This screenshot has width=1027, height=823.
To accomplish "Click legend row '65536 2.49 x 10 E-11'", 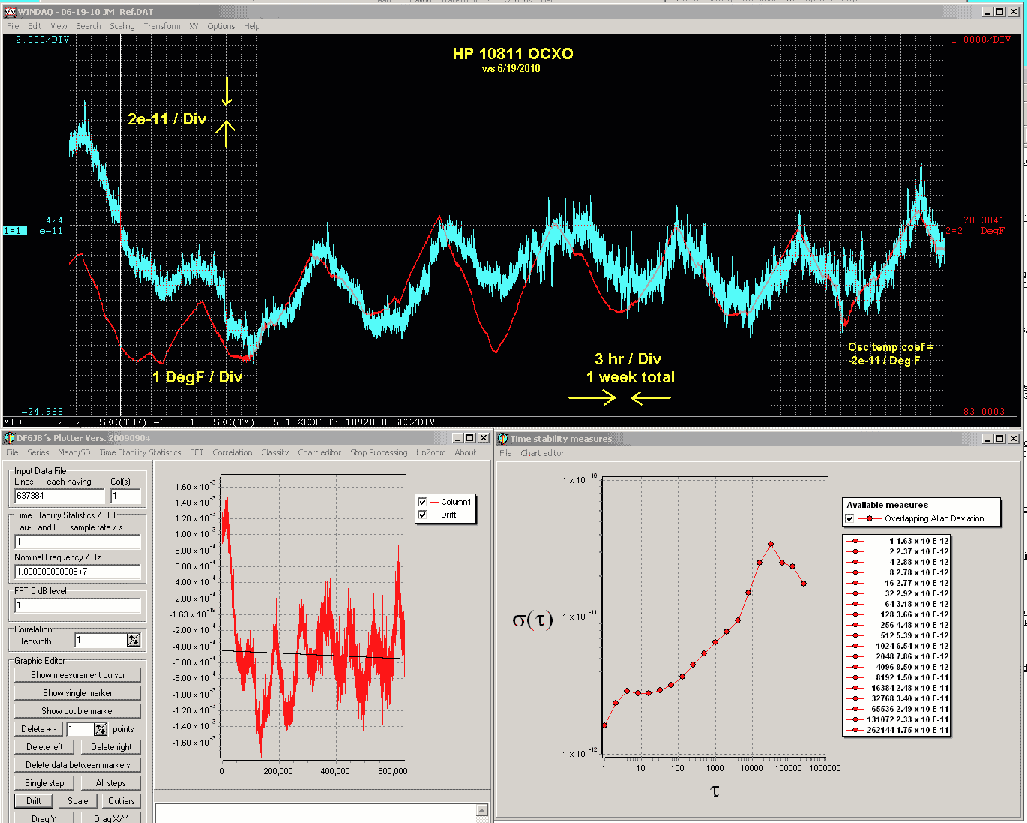I will pyautogui.click(x=896, y=709).
